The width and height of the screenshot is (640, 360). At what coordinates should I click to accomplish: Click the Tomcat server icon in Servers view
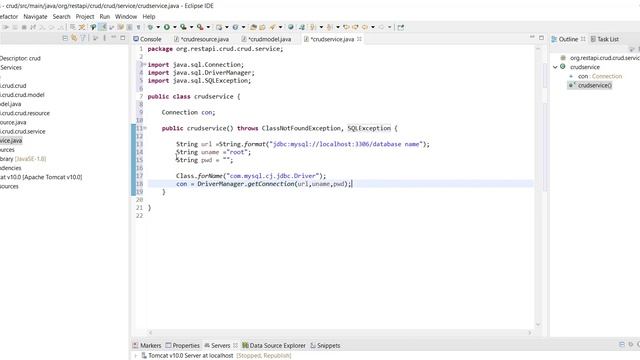(x=144, y=356)
